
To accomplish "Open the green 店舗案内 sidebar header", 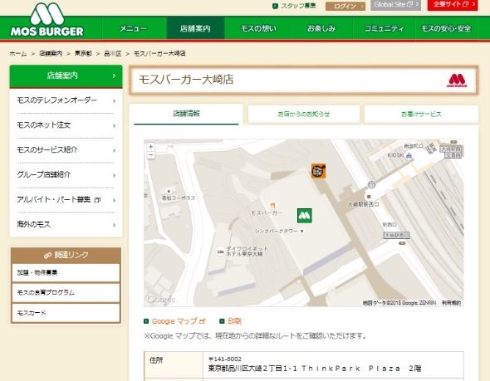I will pyautogui.click(x=66, y=76).
